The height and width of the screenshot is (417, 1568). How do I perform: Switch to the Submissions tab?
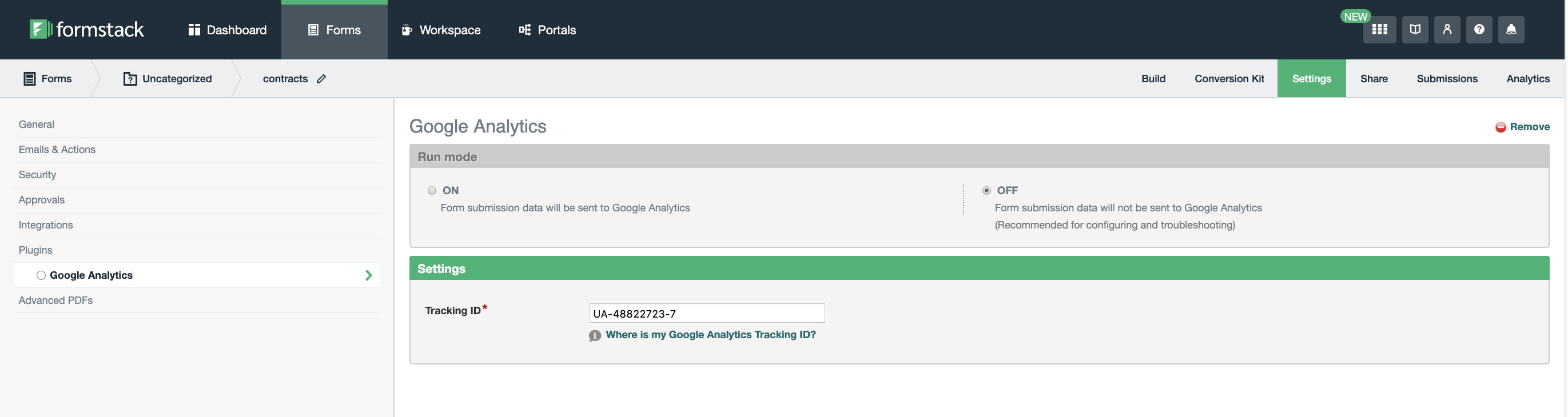pyautogui.click(x=1446, y=78)
